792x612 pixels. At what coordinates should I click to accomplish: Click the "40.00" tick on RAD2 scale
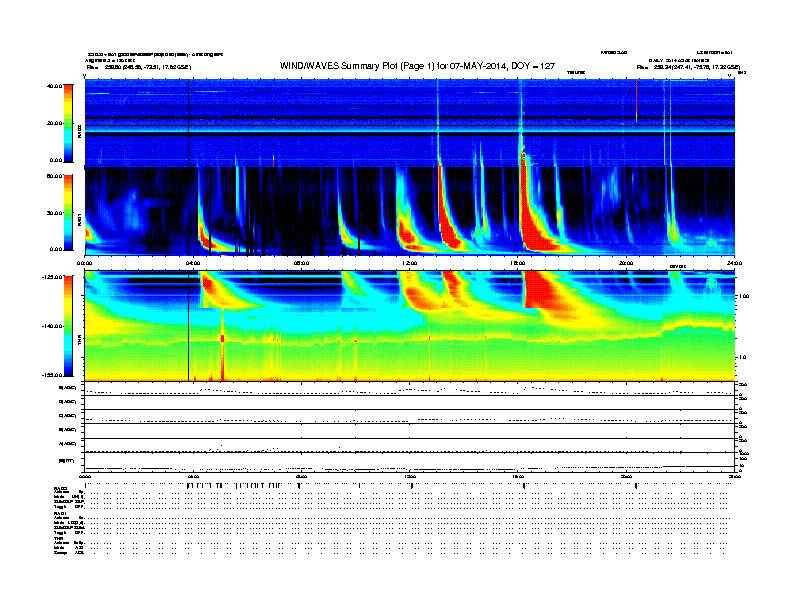[55, 86]
